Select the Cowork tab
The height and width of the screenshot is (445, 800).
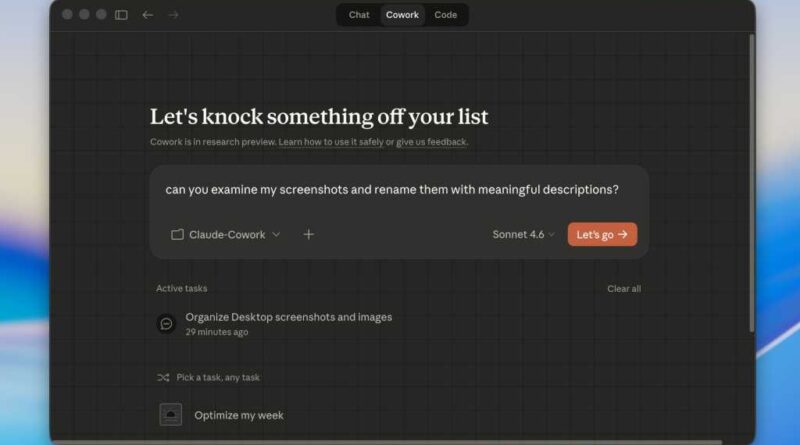(402, 15)
